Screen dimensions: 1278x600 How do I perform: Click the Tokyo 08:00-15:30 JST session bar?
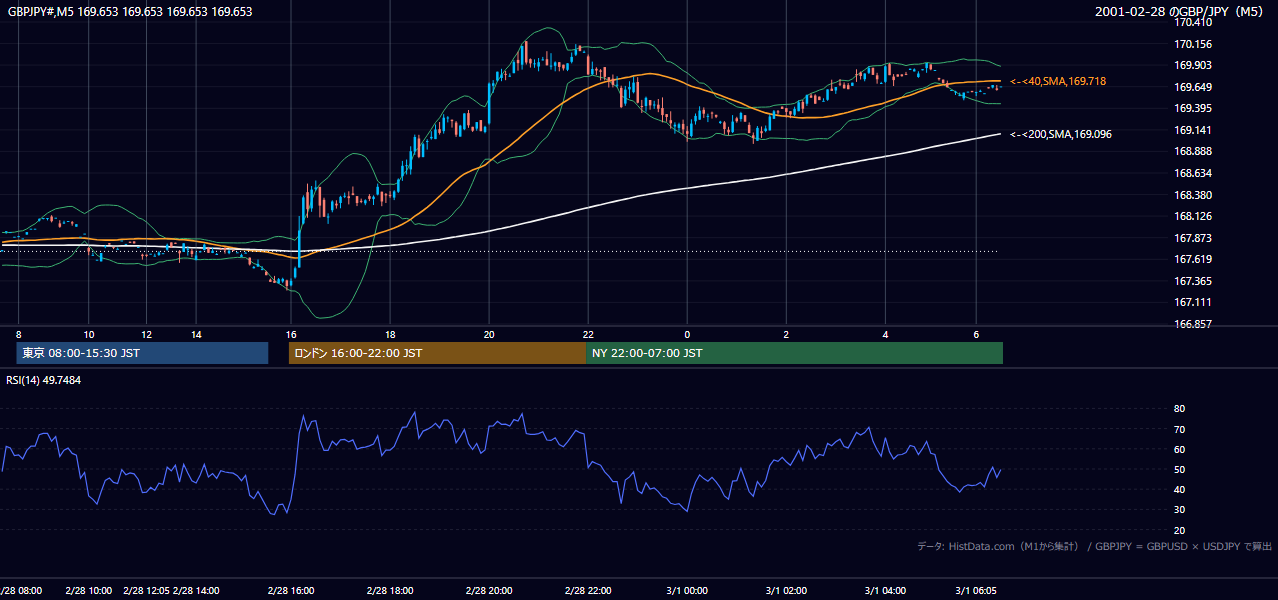click(143, 353)
